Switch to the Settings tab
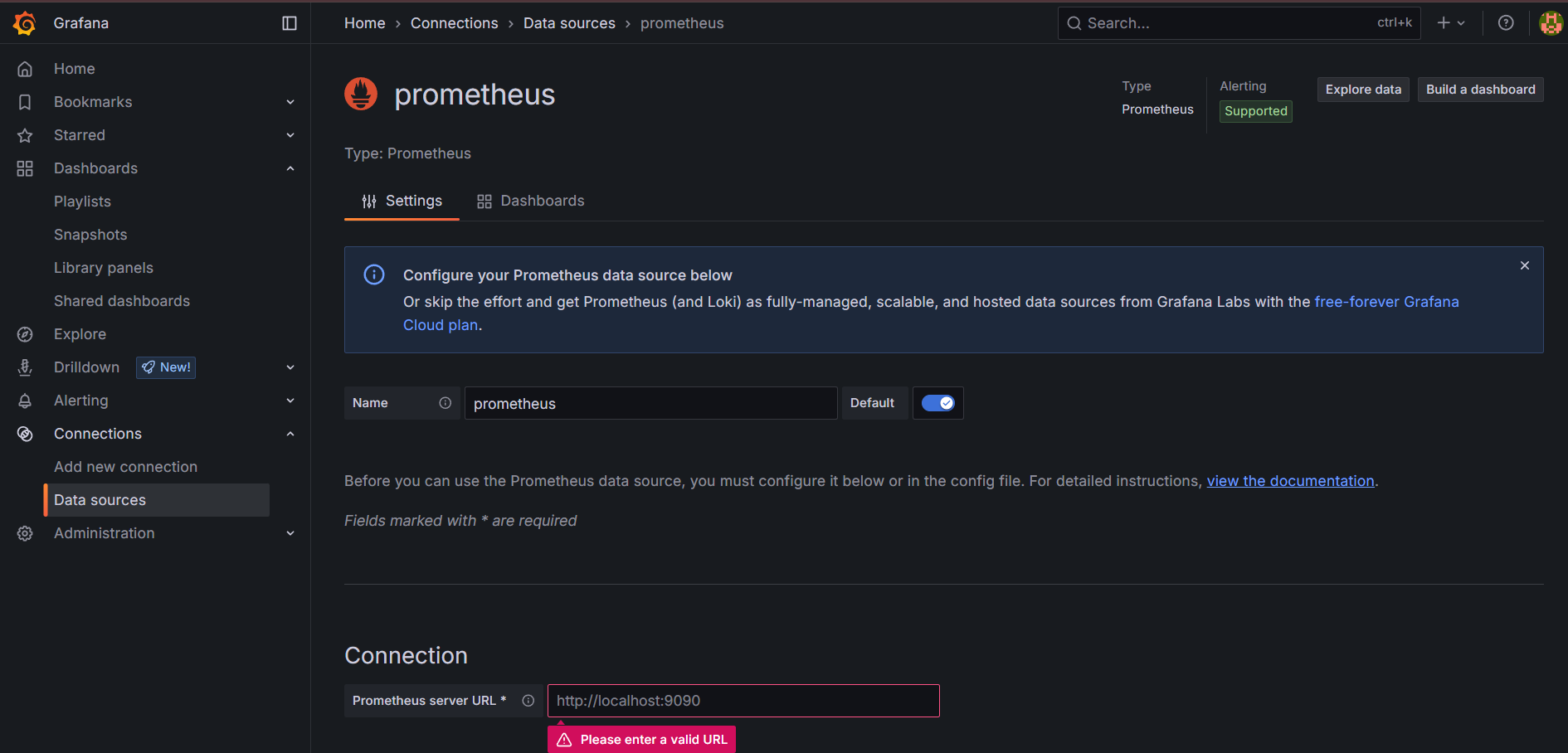Screen dimensions: 1568x753 tap(402, 201)
